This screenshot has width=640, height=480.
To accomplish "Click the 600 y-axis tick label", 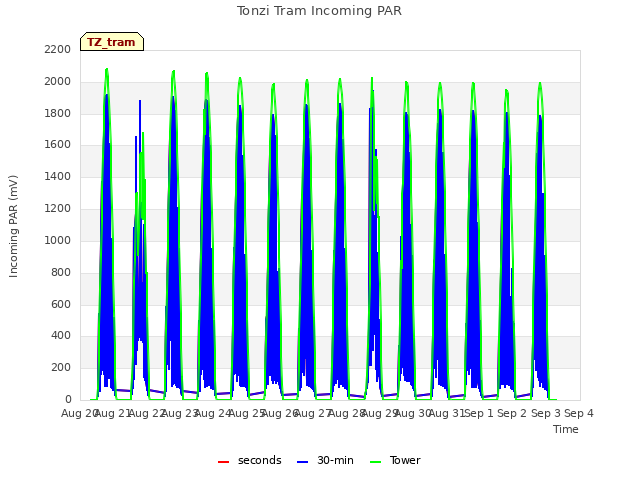I will (x=61, y=304).
